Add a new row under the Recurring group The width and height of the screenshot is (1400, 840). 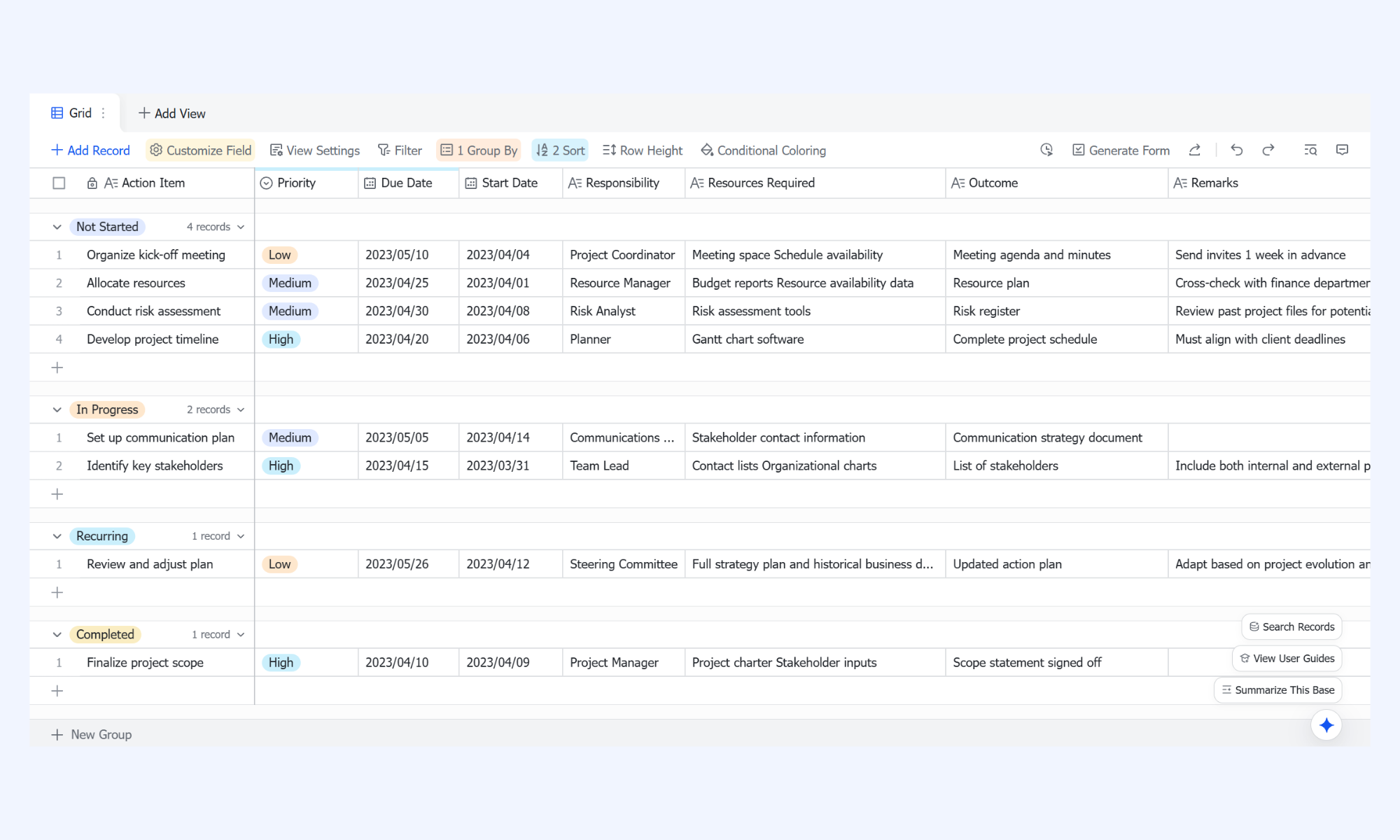(x=57, y=593)
